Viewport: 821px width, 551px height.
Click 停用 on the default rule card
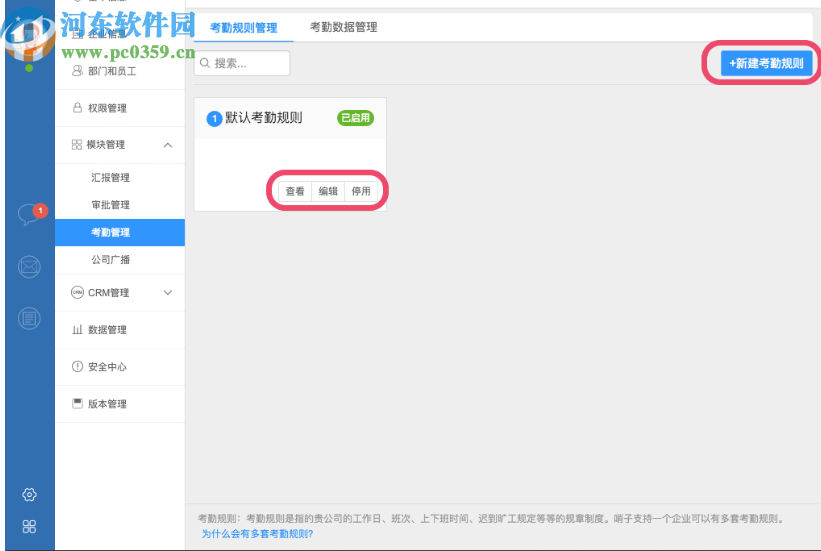pyautogui.click(x=361, y=191)
